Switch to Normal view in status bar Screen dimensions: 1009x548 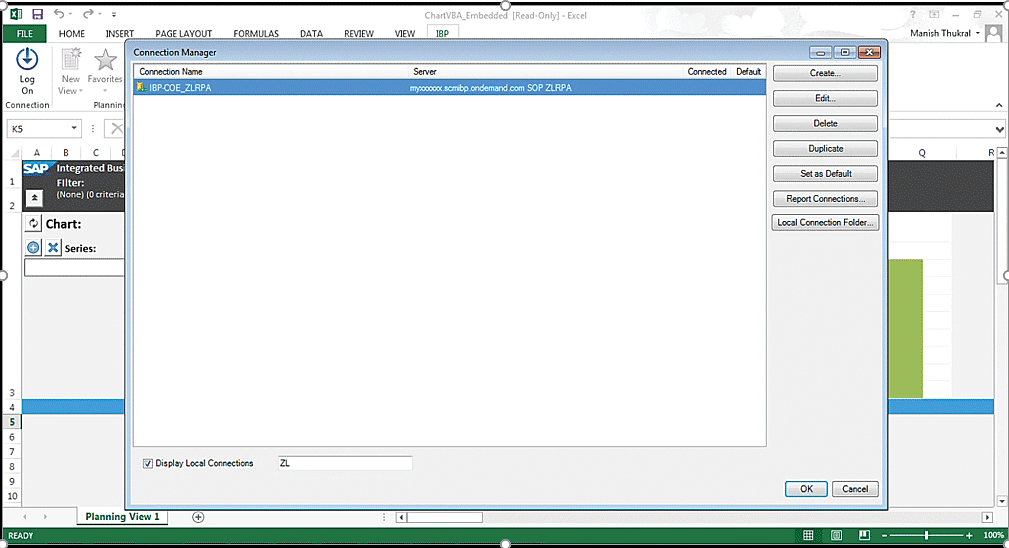click(808, 535)
